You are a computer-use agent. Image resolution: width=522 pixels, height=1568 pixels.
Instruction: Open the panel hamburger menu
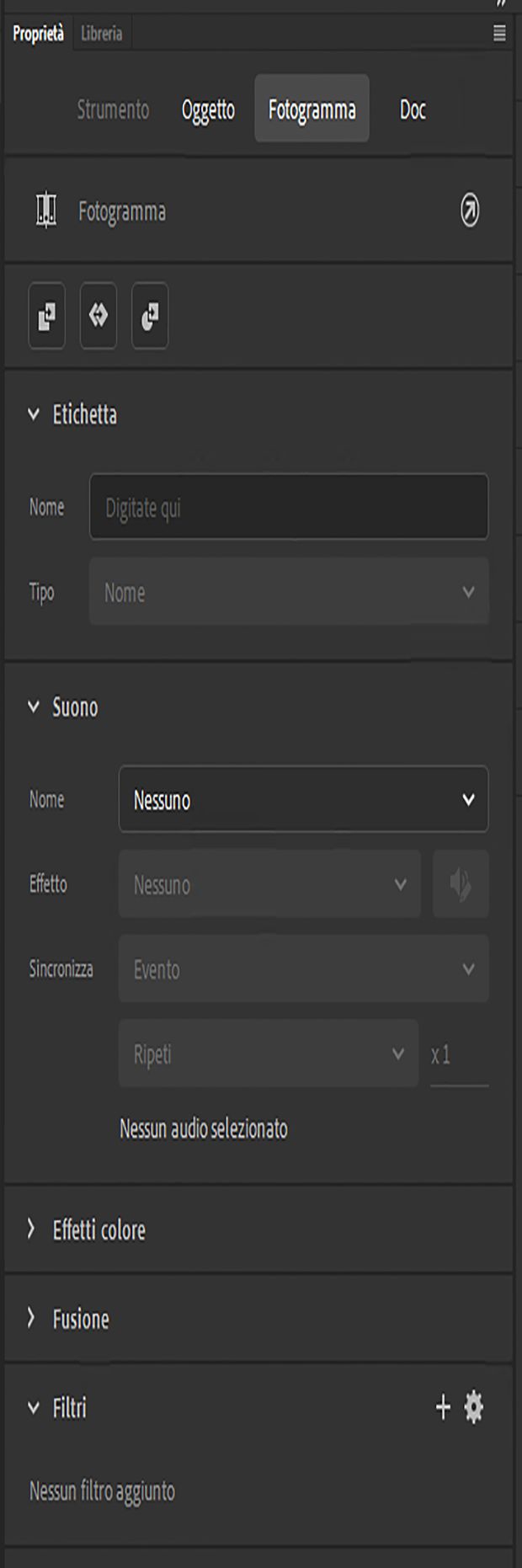499,34
